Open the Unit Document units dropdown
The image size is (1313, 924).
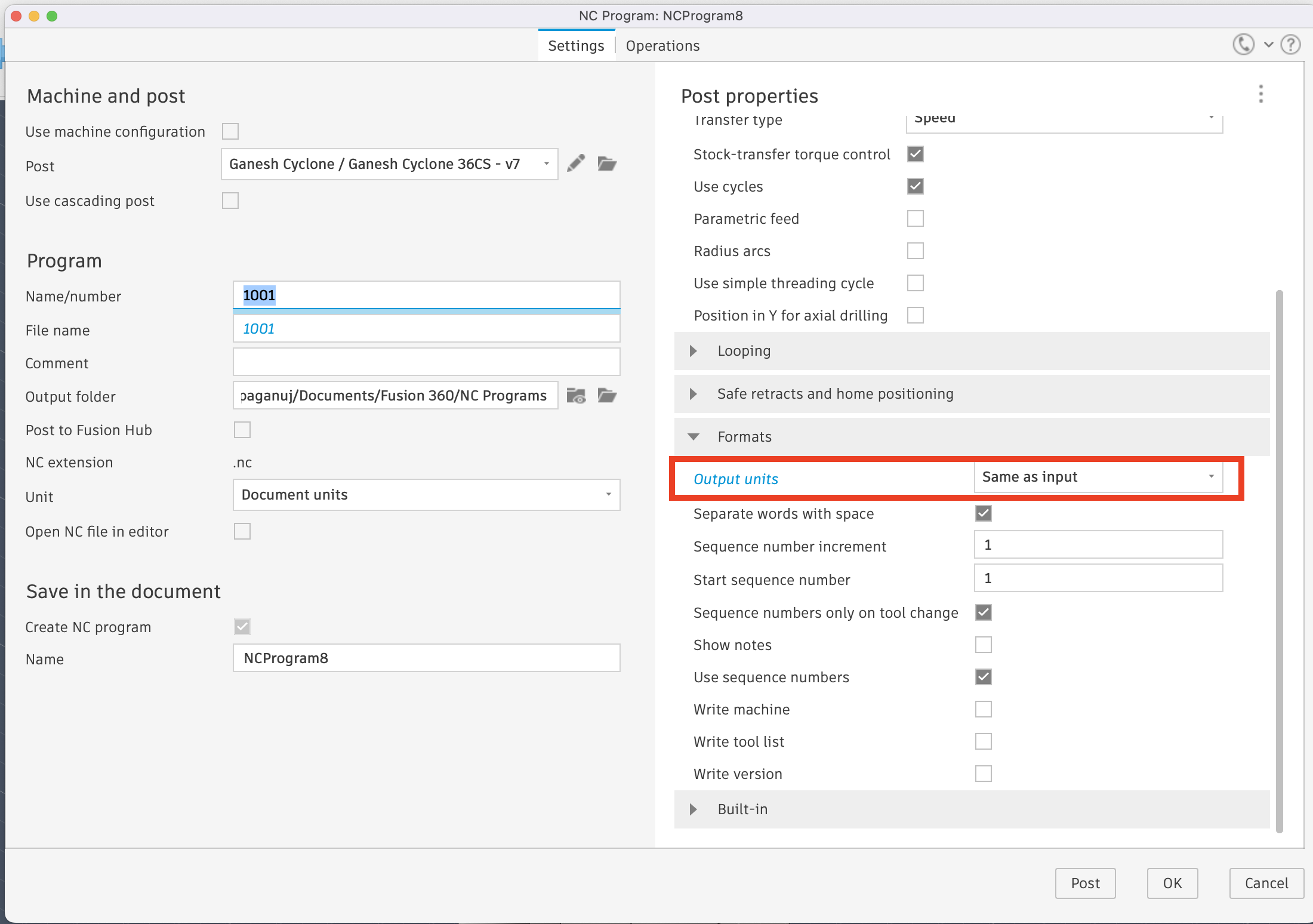(426, 495)
